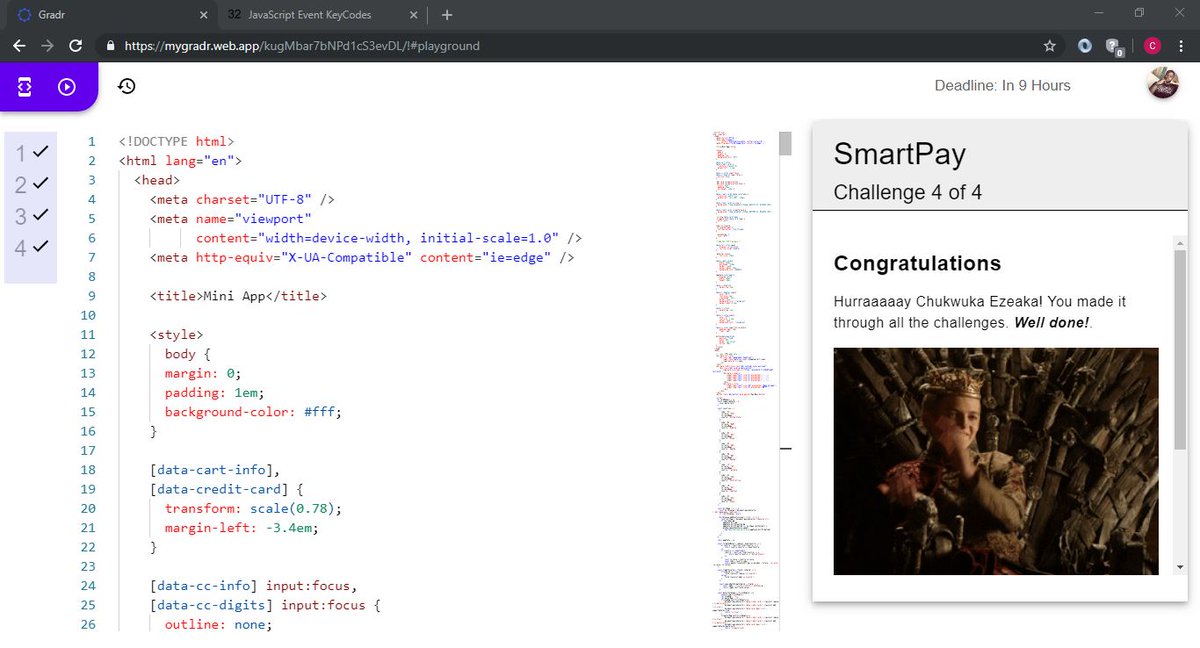1200x648 pixels.
Task: Go back using the browser back arrow
Action: pyautogui.click(x=19, y=46)
